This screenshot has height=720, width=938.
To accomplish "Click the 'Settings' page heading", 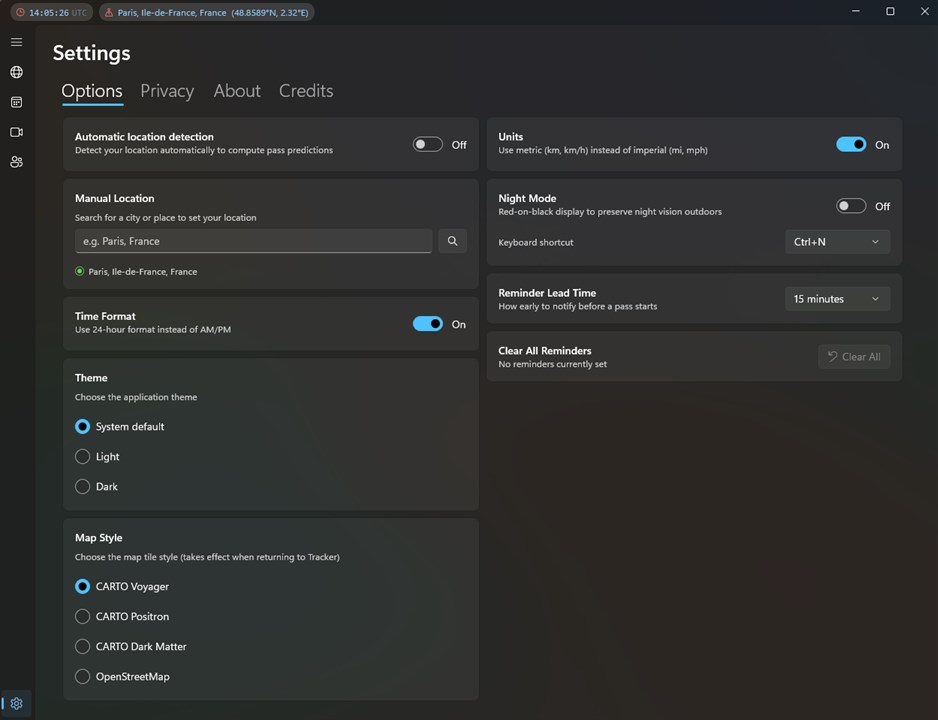I will click(x=92, y=53).
